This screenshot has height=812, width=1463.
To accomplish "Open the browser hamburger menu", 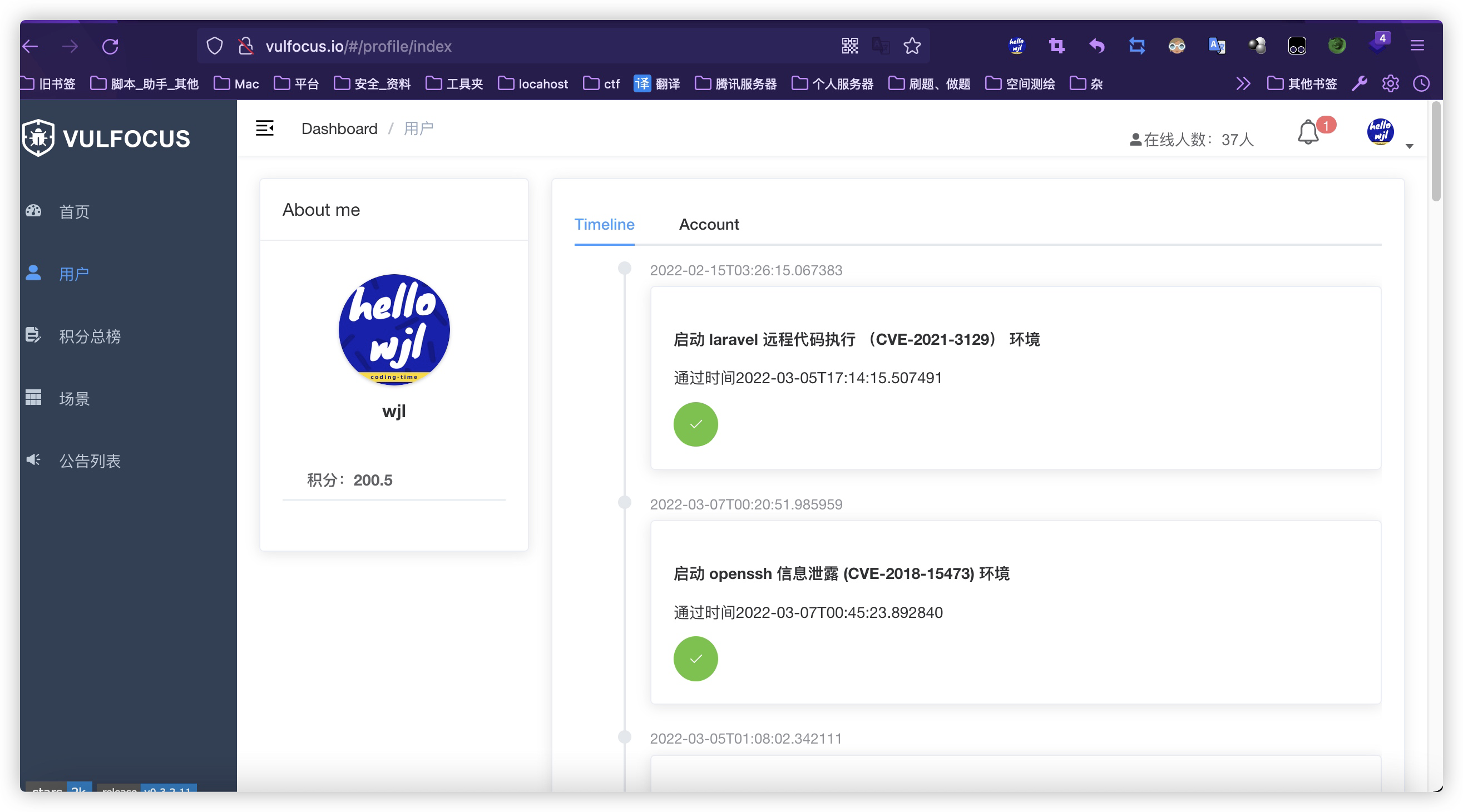I will [x=1417, y=46].
